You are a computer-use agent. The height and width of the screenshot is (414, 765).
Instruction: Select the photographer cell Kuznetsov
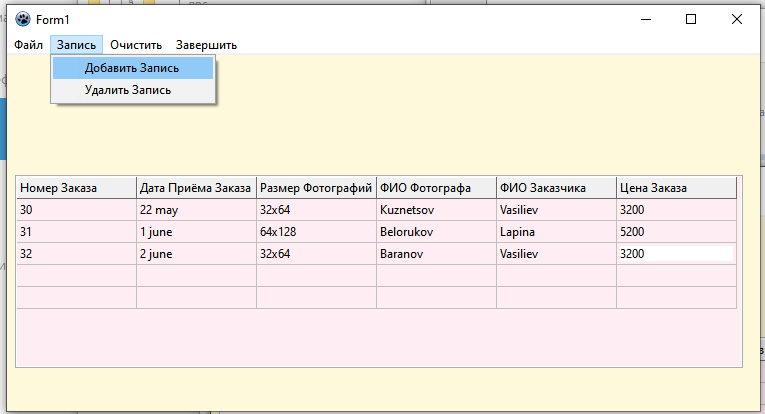click(x=437, y=210)
